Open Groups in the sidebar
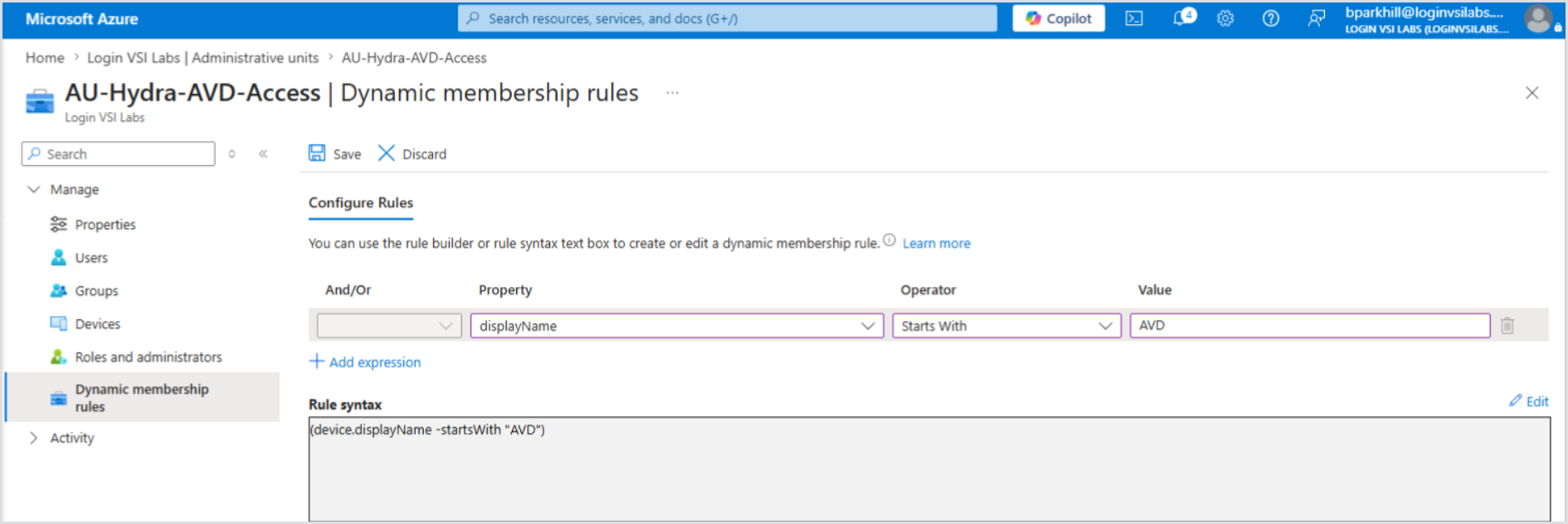Screen dimensions: 1568x524 point(96,291)
